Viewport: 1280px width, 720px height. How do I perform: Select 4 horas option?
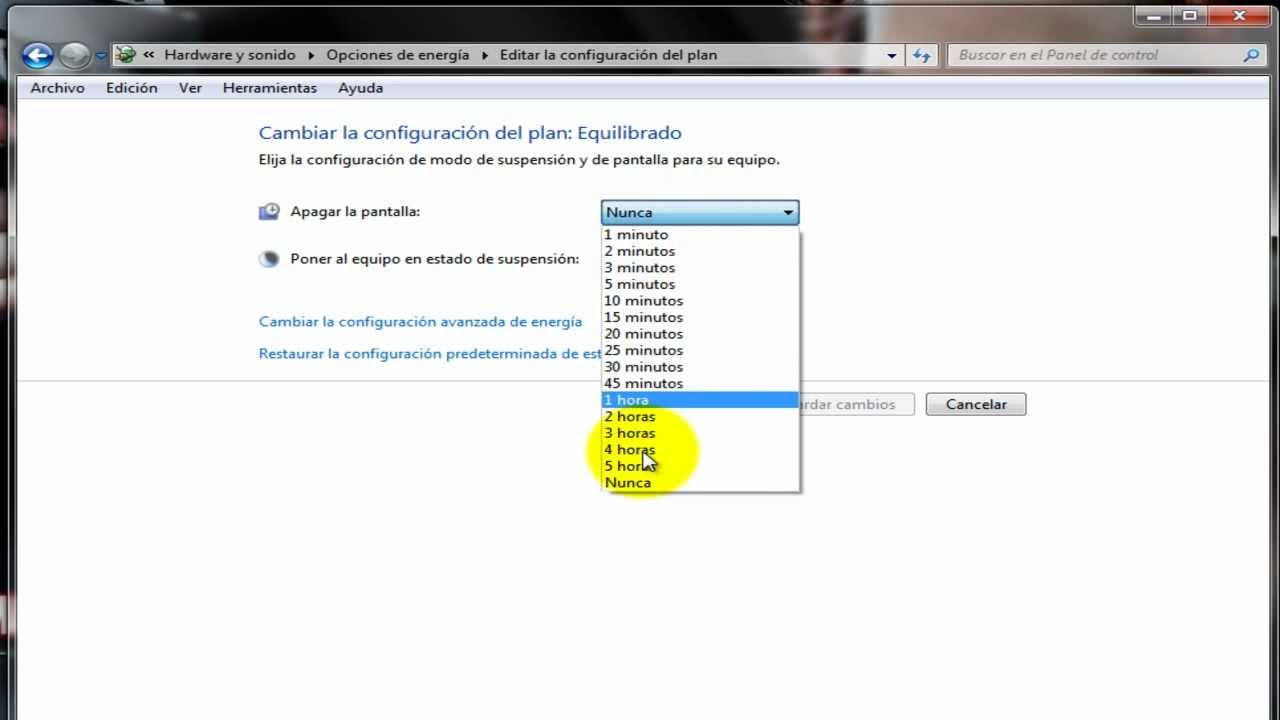700,449
